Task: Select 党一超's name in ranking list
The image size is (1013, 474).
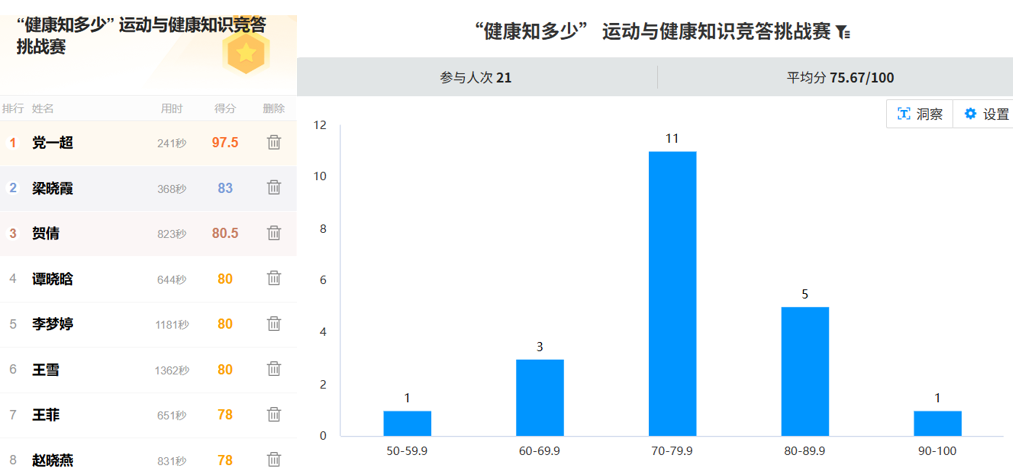Action: coord(53,142)
